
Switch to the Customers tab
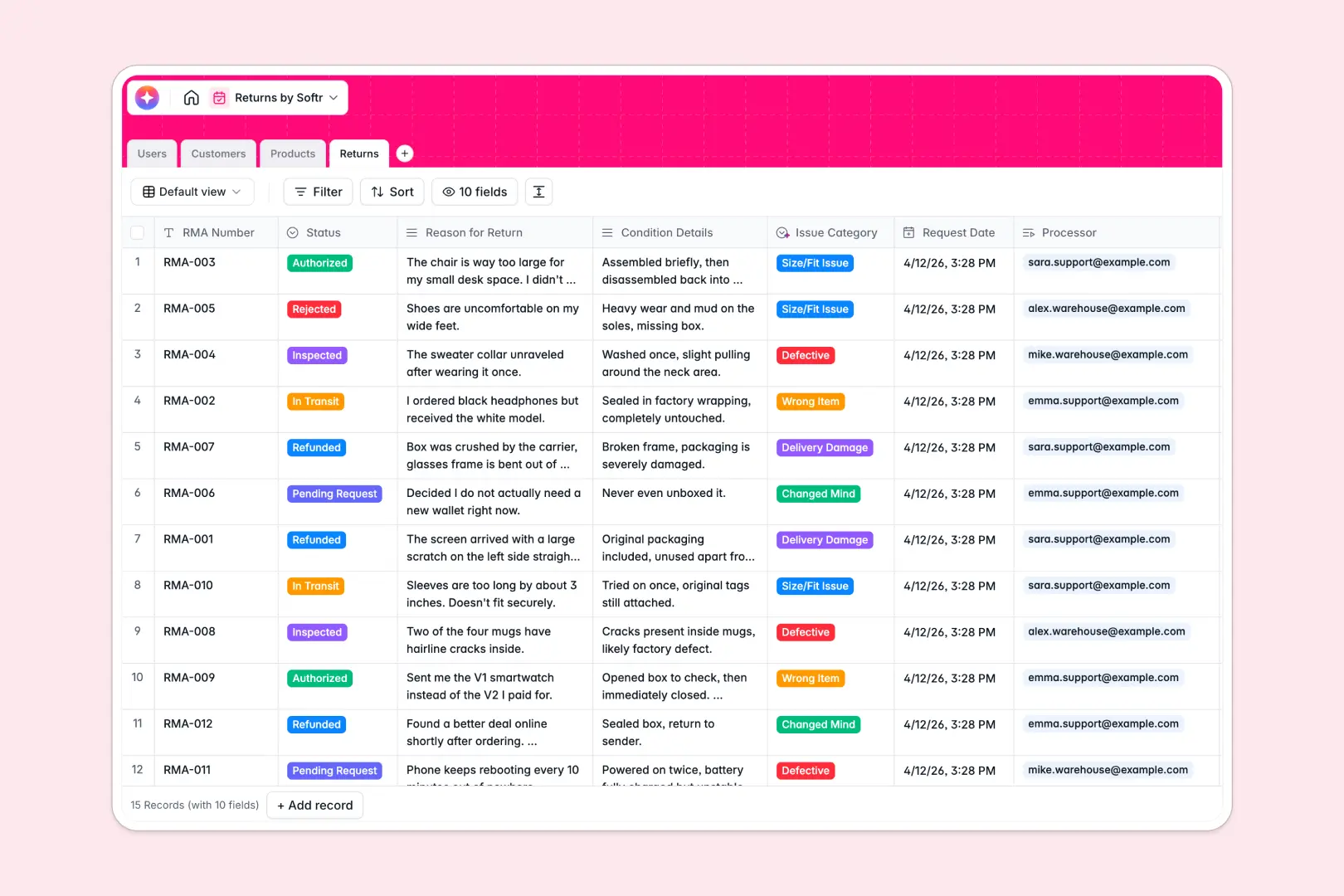coord(218,153)
